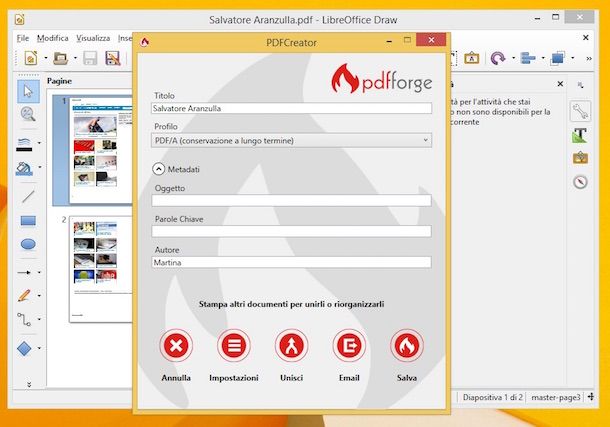The height and width of the screenshot is (427, 610).
Task: Open the Modifica menu in LibreOffice Draw
Action: click(x=53, y=38)
